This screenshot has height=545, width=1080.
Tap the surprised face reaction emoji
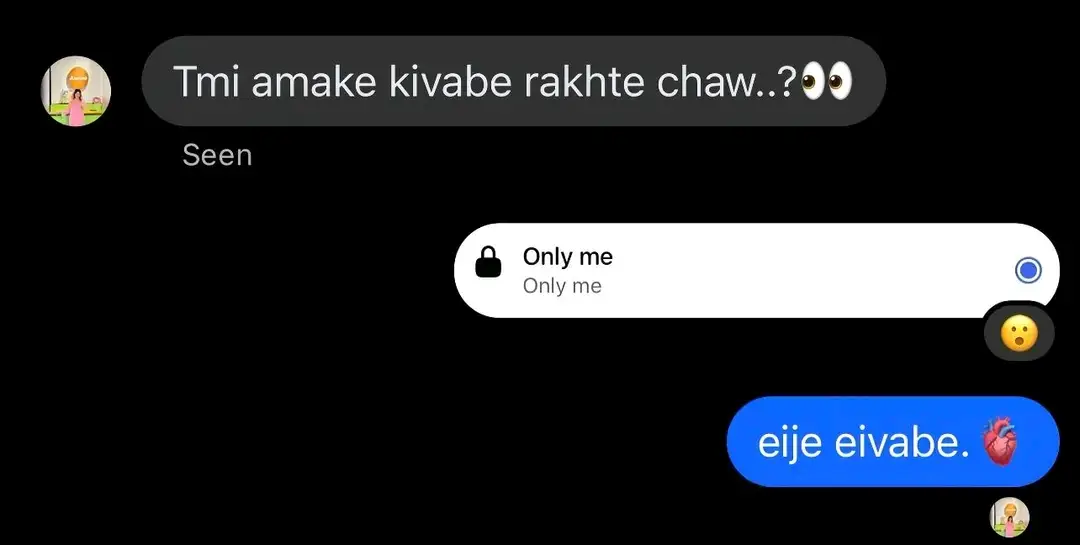coord(1019,334)
